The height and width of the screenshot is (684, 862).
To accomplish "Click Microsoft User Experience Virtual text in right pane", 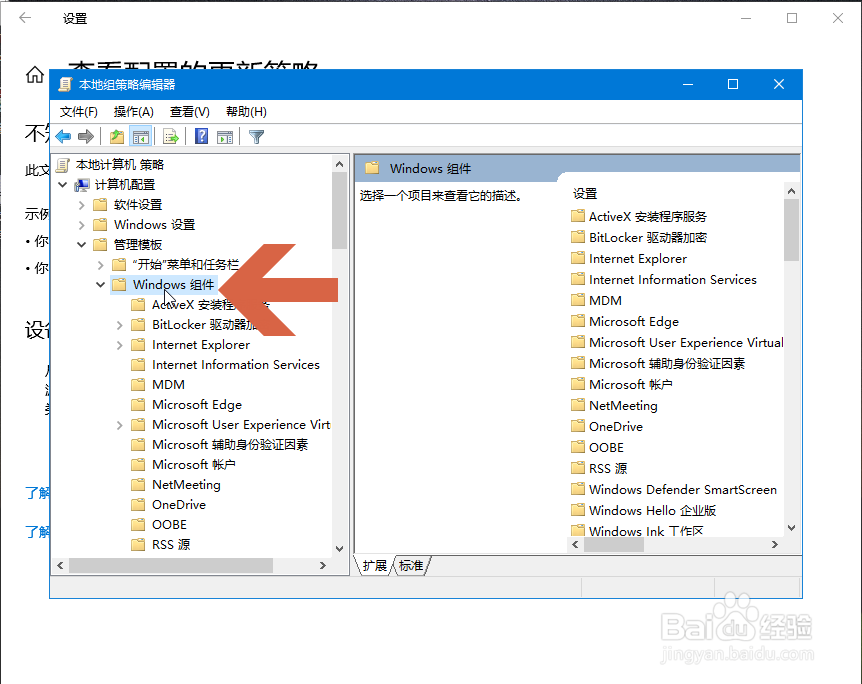I will [x=686, y=343].
